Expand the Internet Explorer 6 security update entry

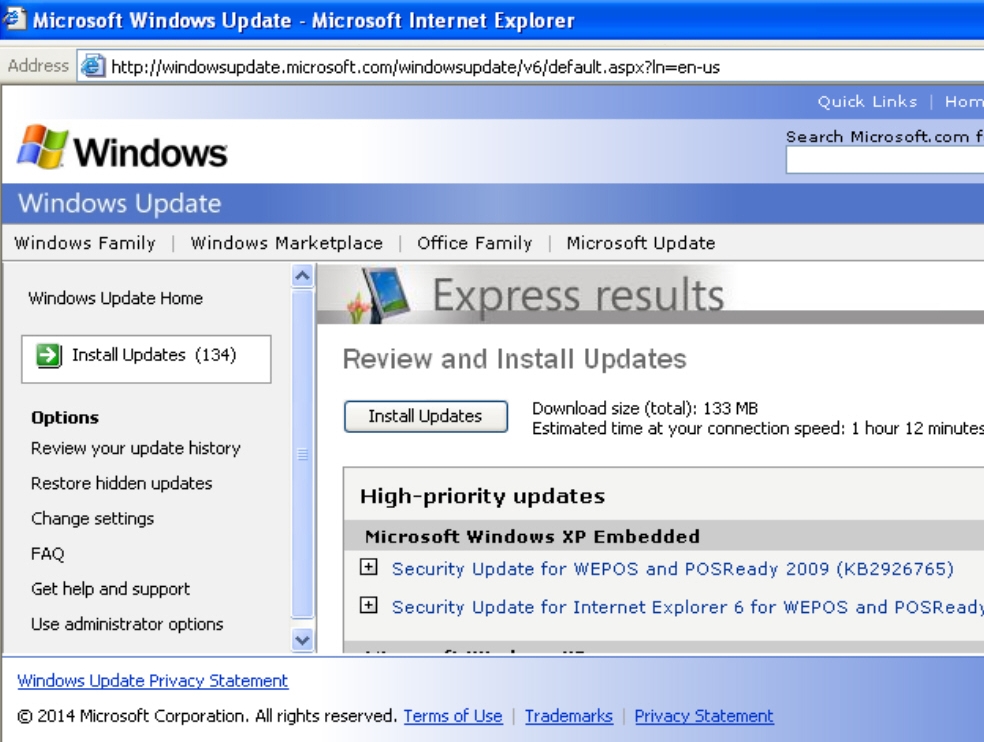pos(370,605)
